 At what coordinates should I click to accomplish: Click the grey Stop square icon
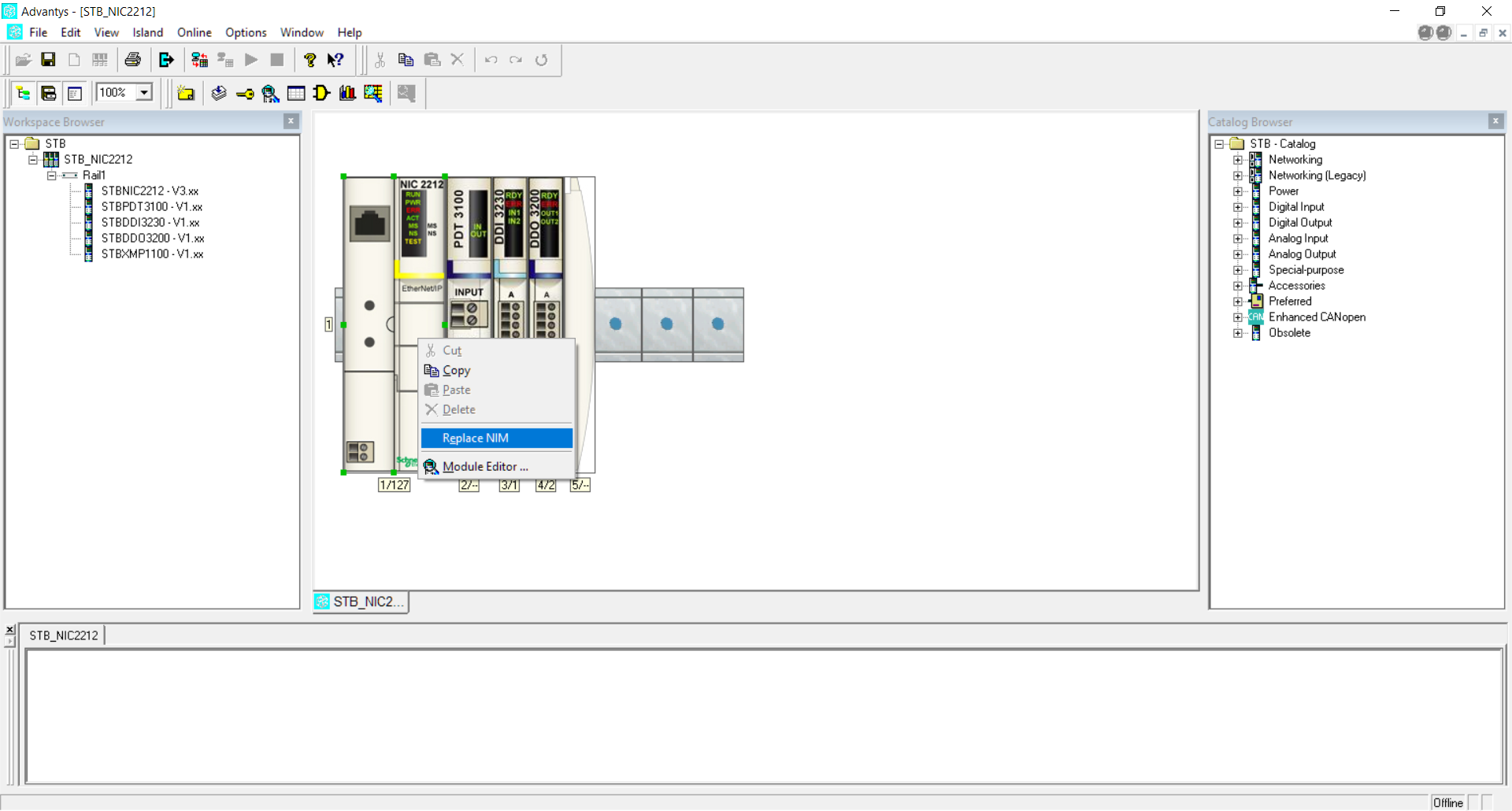click(x=277, y=60)
